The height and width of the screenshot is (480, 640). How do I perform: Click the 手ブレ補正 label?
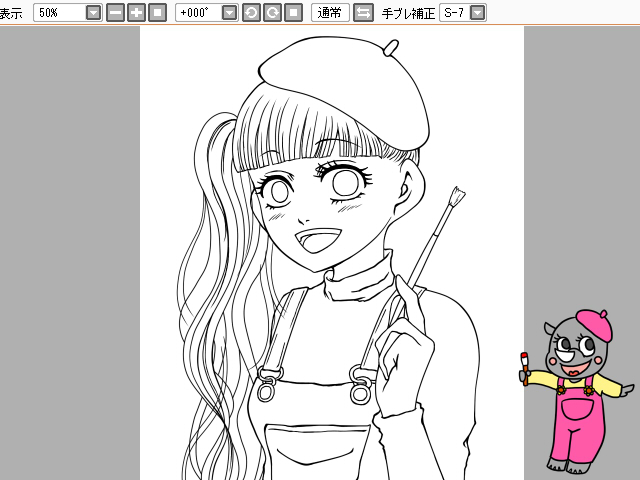pos(408,13)
